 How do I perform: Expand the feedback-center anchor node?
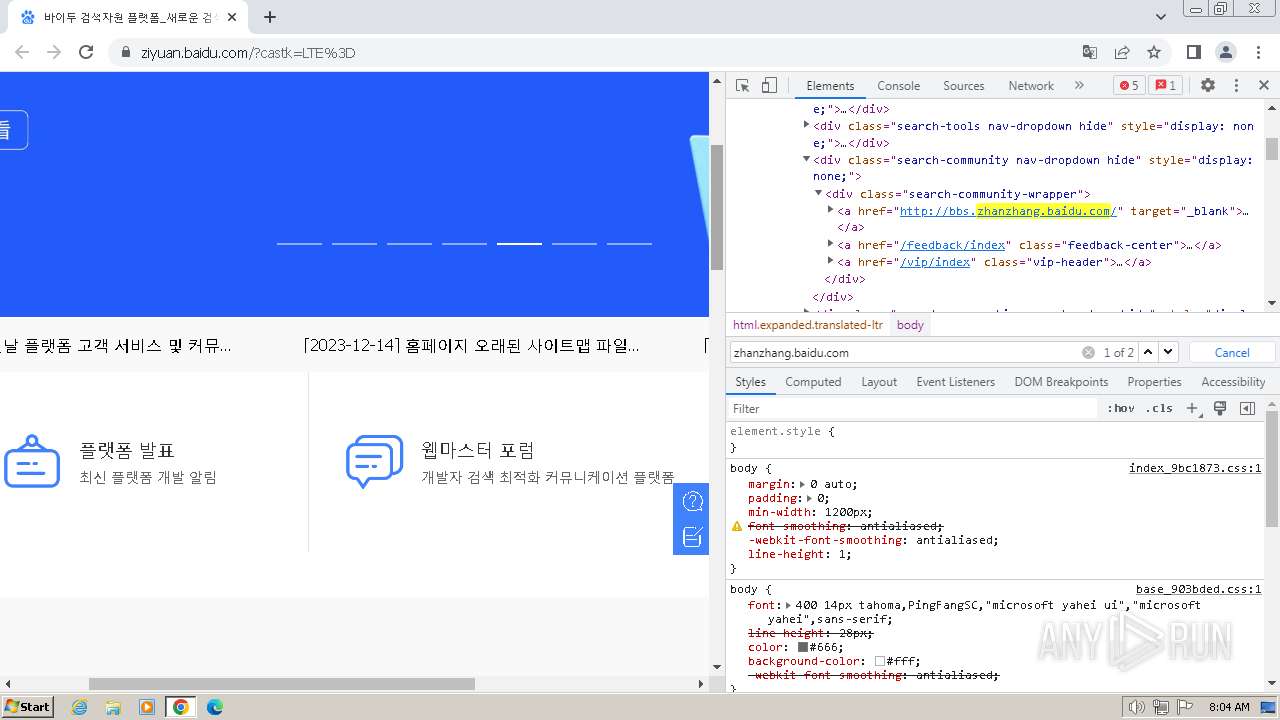pos(830,244)
